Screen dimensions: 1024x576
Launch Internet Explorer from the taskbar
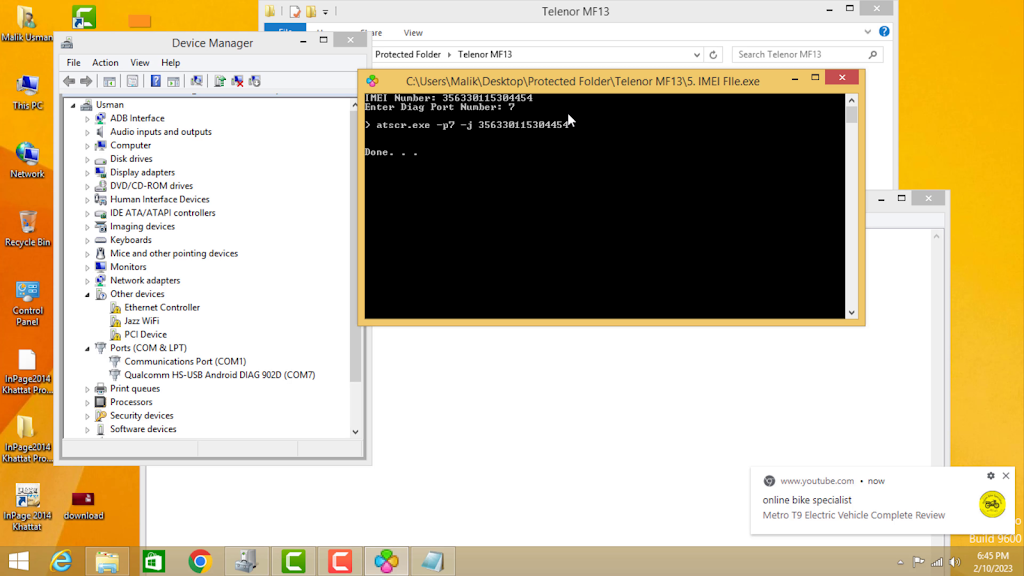(x=61, y=562)
